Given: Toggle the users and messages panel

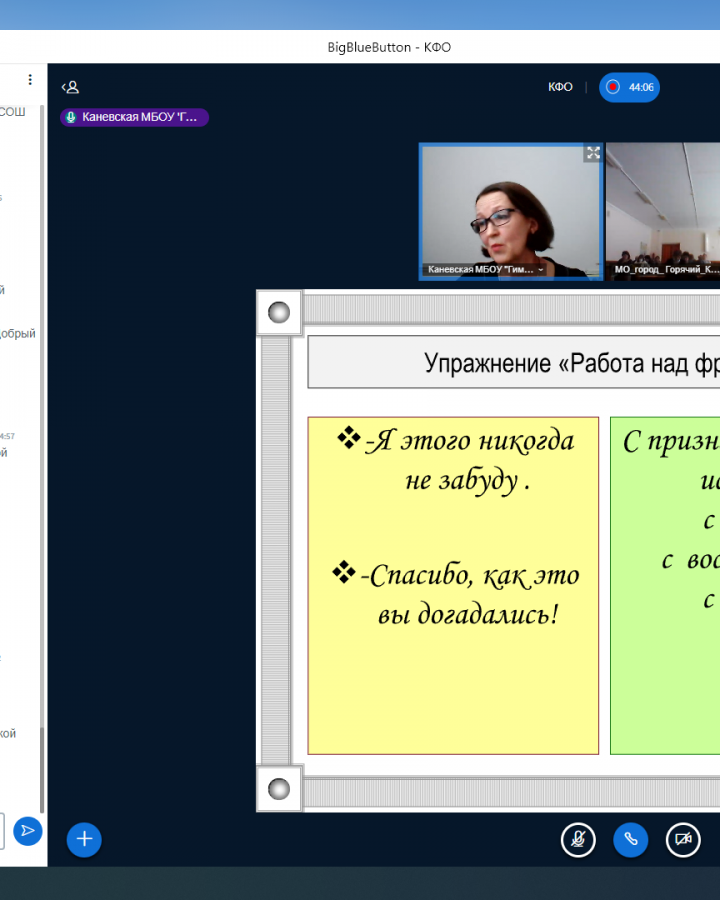Looking at the screenshot, I should 70,87.
